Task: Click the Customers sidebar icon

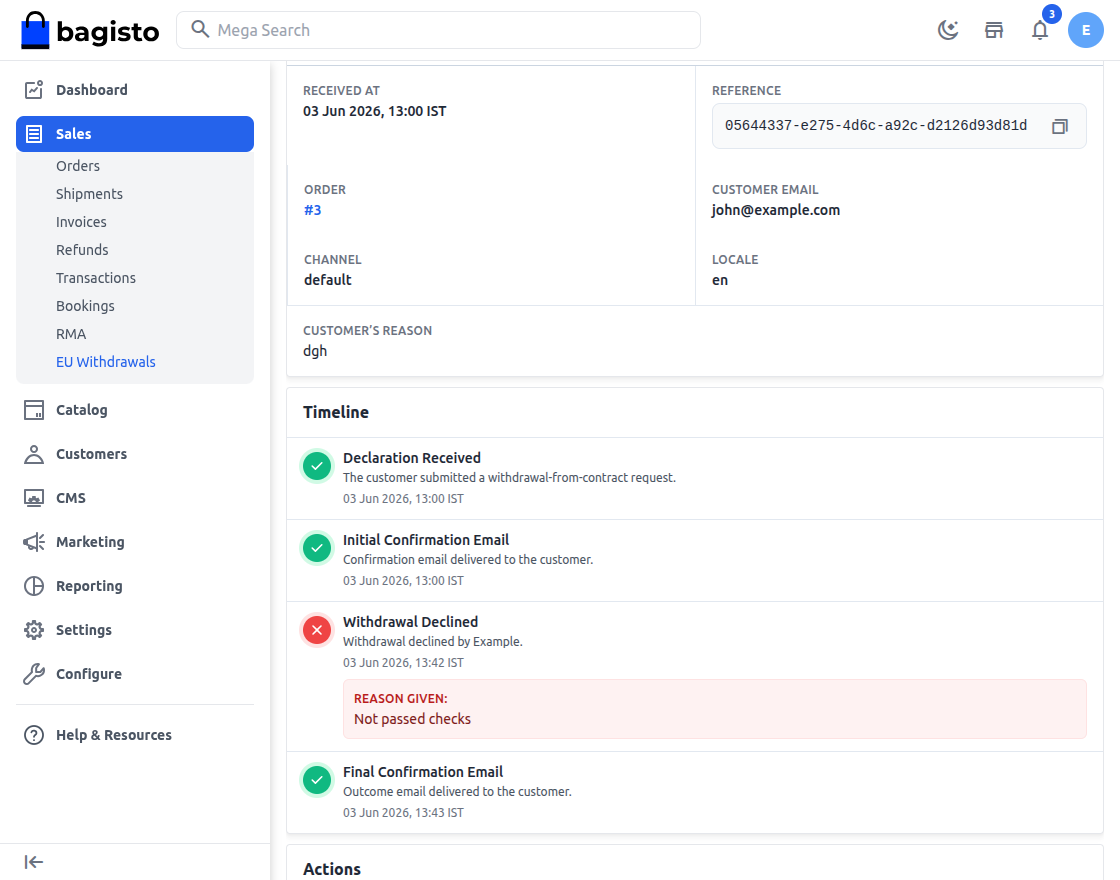Action: pyautogui.click(x=34, y=454)
